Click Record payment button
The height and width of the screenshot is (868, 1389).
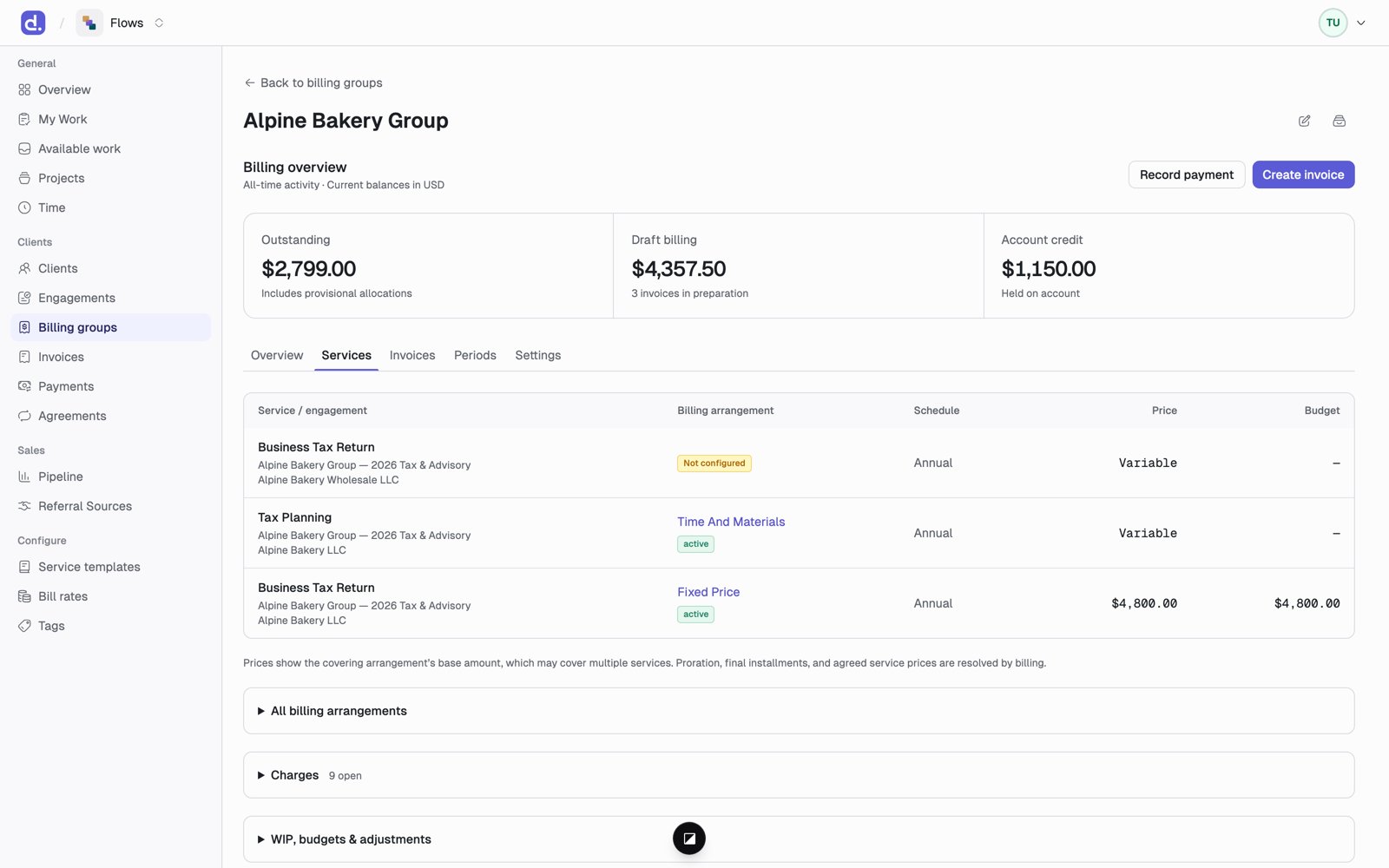pos(1187,174)
